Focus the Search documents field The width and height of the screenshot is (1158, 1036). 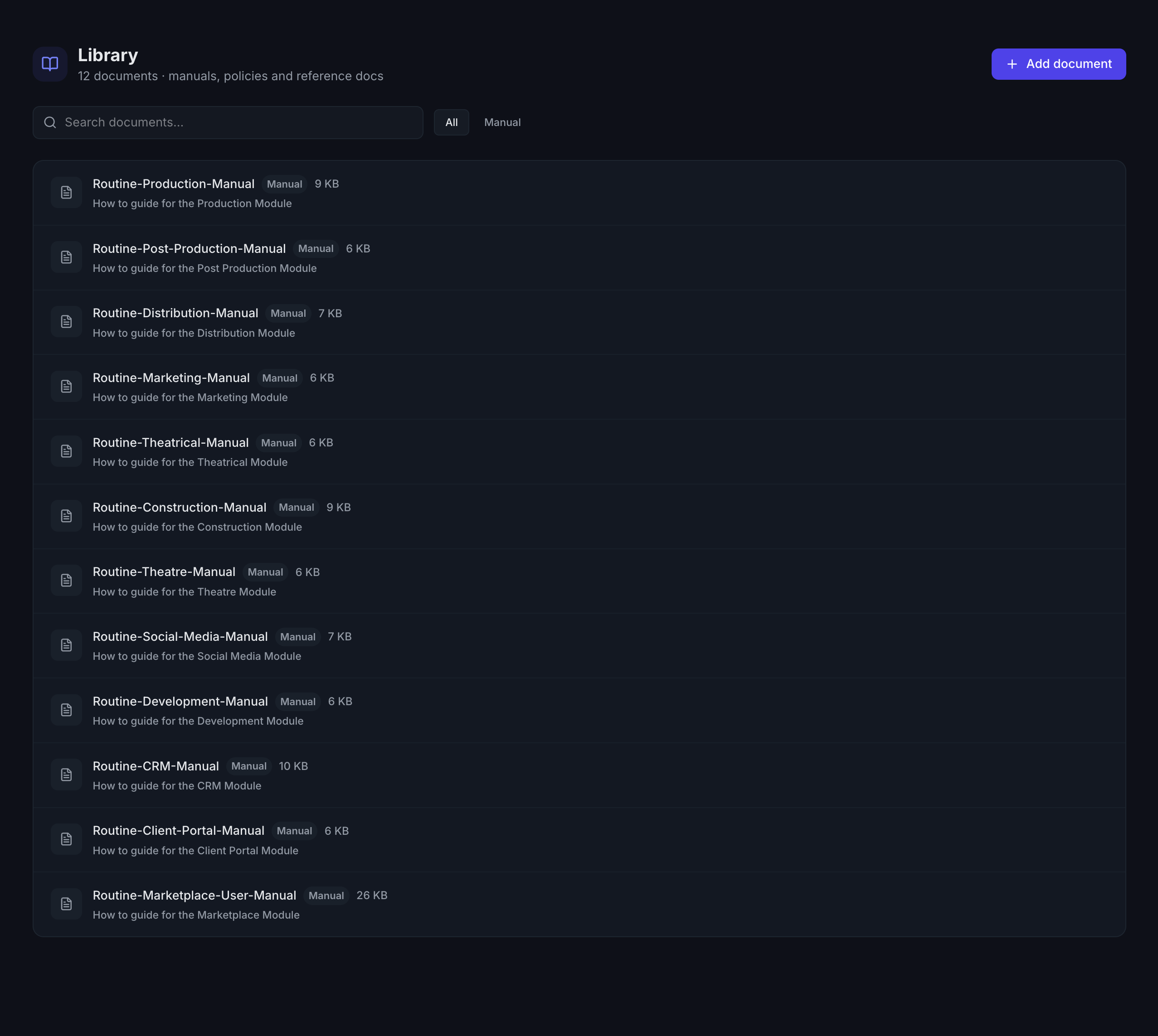[228, 122]
